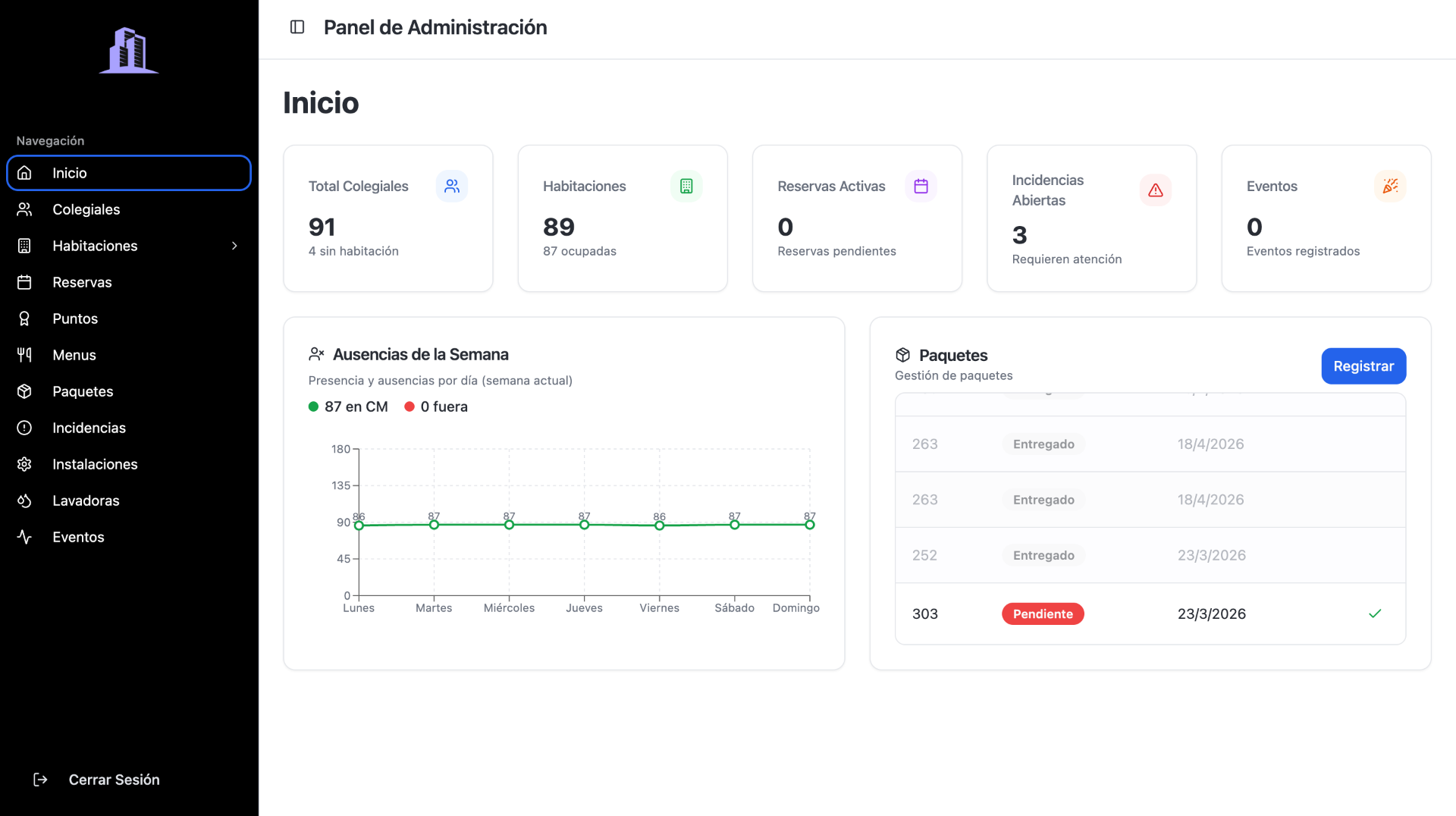Click the red Pendiente status badge
The height and width of the screenshot is (816, 1456).
tap(1043, 614)
